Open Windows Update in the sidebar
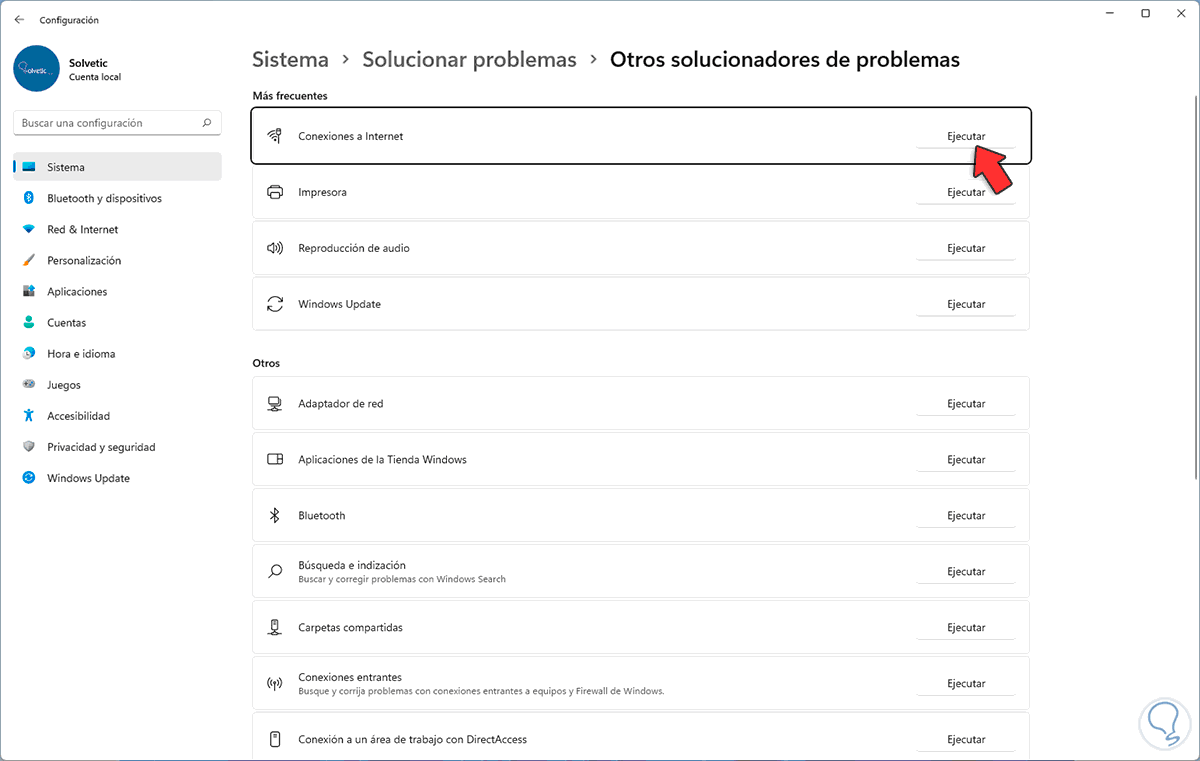This screenshot has width=1200, height=761. click(88, 478)
